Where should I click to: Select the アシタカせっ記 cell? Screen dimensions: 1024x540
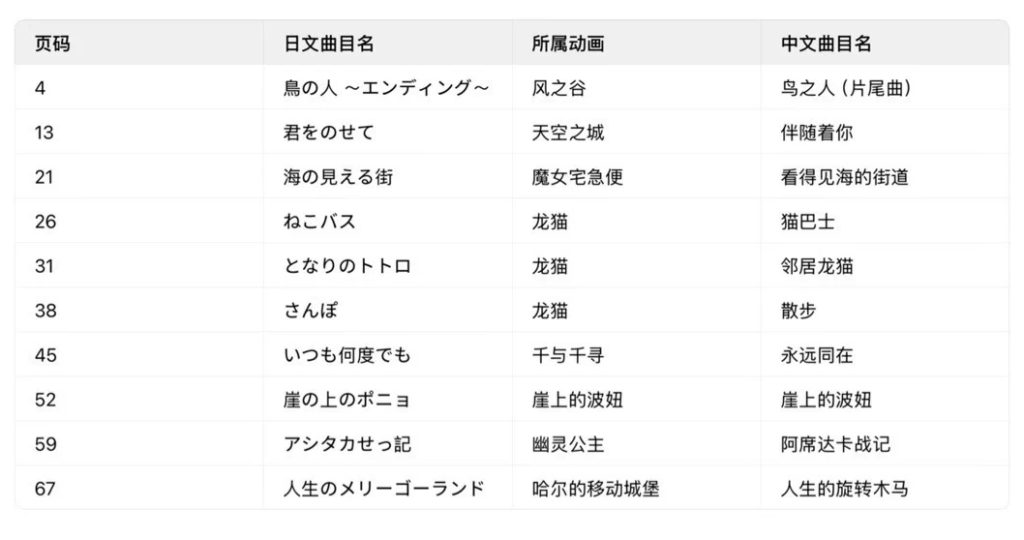[x=347, y=444]
